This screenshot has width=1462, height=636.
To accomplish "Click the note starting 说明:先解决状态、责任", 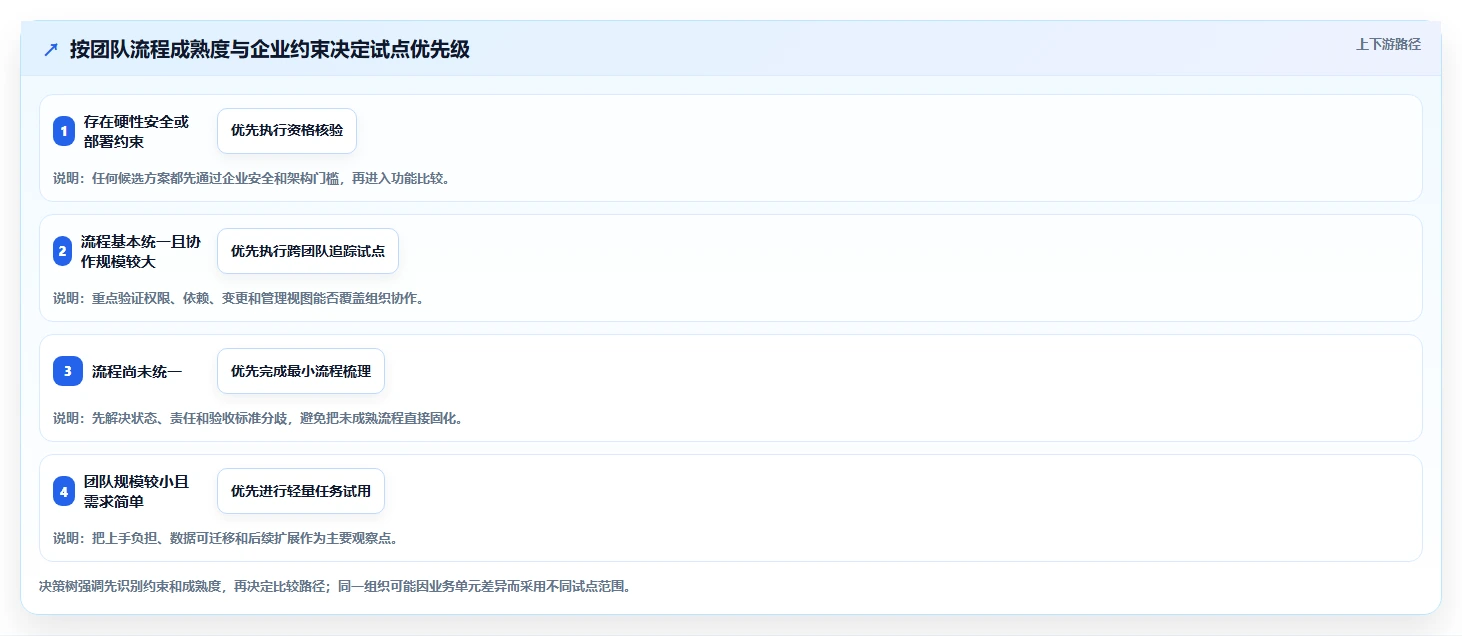I will point(257,418).
